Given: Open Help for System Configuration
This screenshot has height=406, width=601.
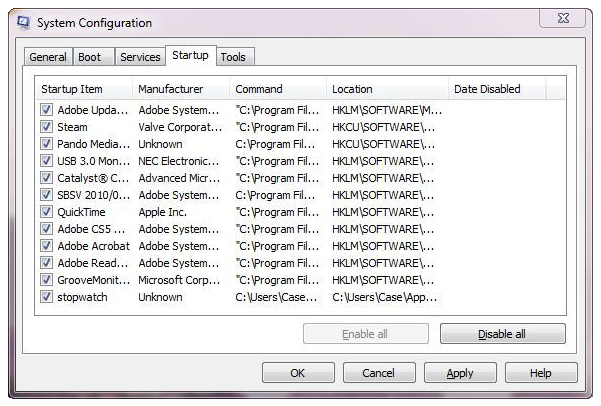Looking at the screenshot, I should pos(541,373).
